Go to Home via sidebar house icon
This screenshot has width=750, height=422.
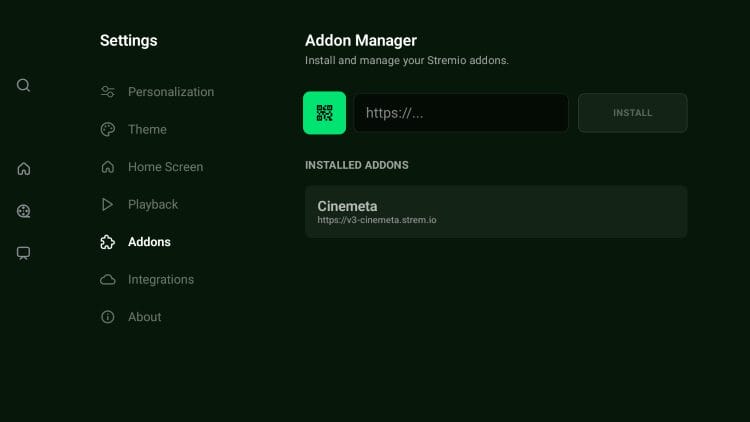23,168
